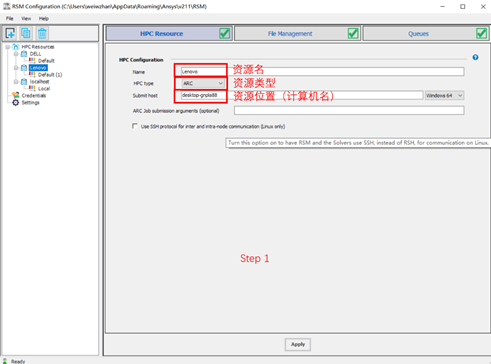Viewport: 491px width, 364px height.
Task: Click the Apply button
Action: pos(298,344)
